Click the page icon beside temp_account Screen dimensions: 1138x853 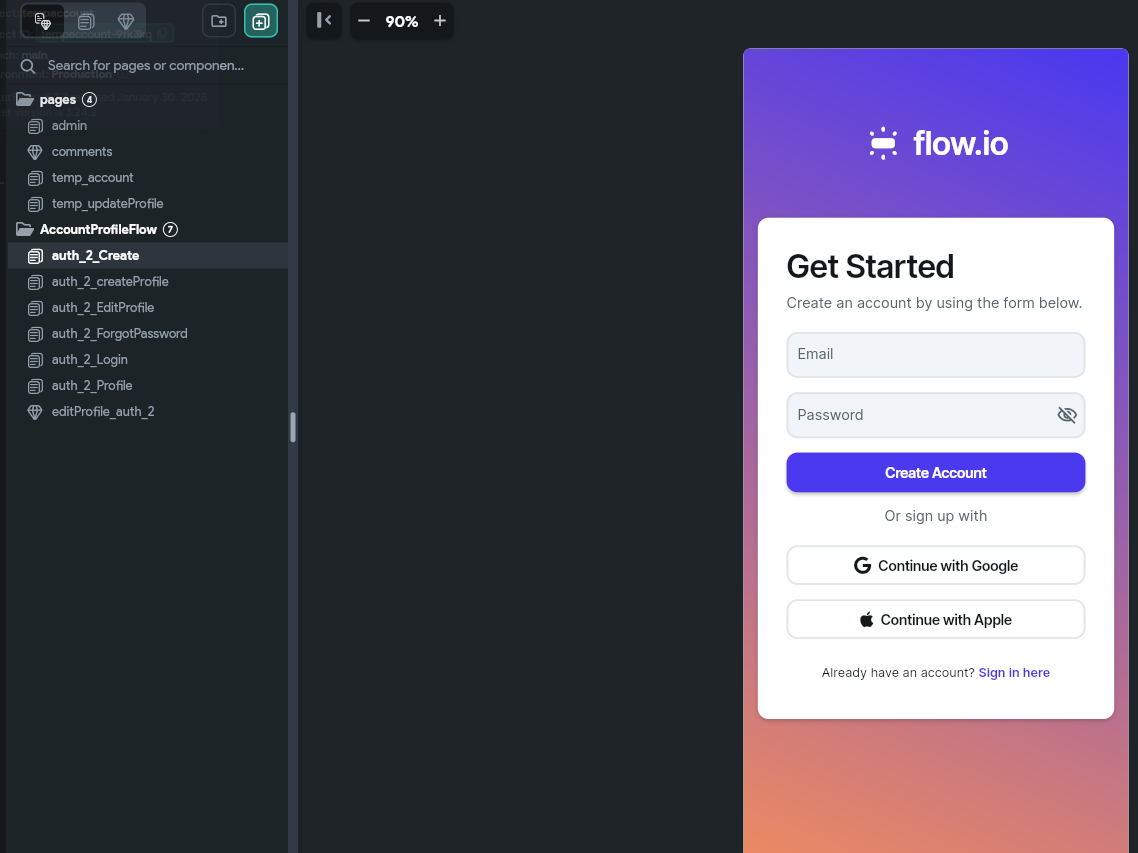click(35, 179)
